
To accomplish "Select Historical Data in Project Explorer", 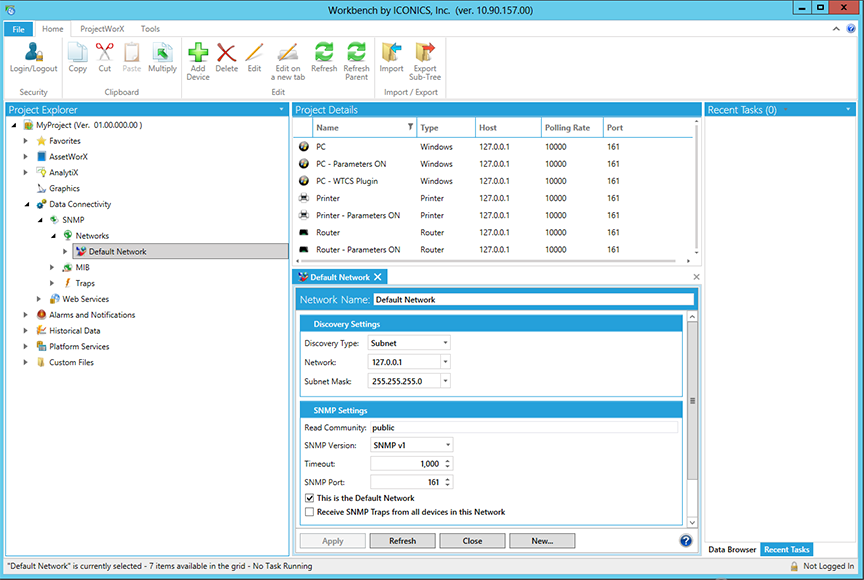I will (x=74, y=331).
